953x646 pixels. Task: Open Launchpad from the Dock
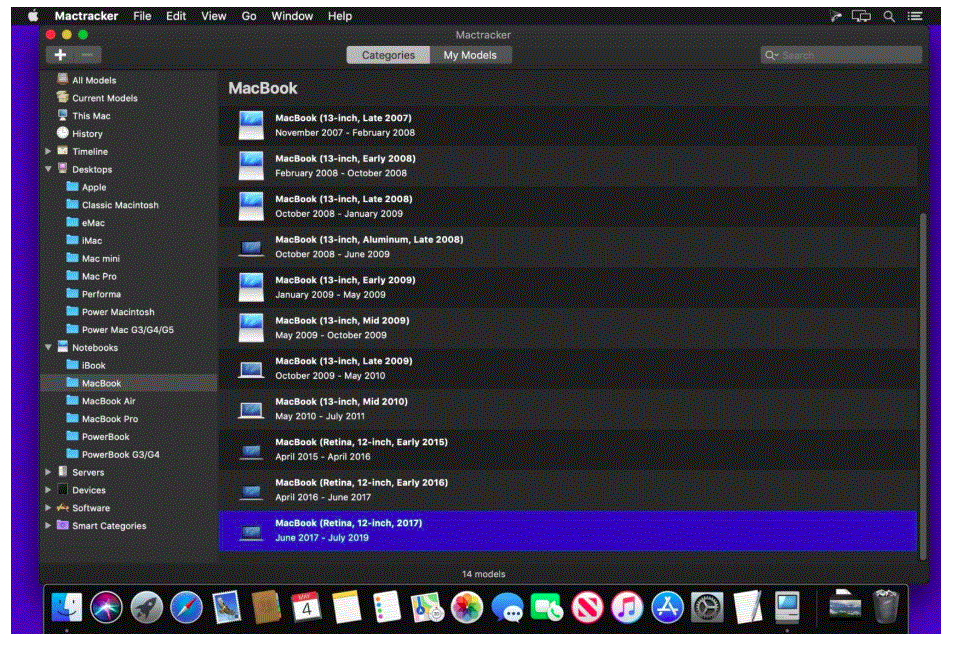(x=146, y=607)
